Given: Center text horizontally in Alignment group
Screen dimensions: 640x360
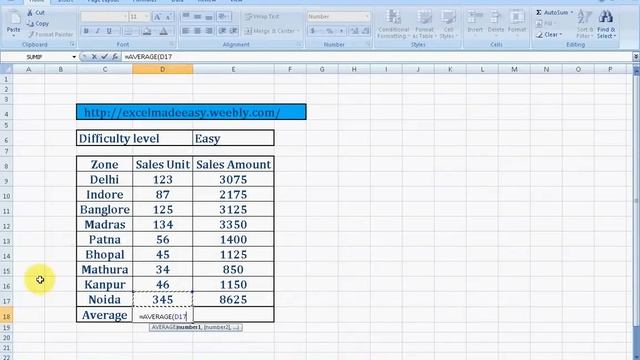Looking at the screenshot, I should pos(198,31).
